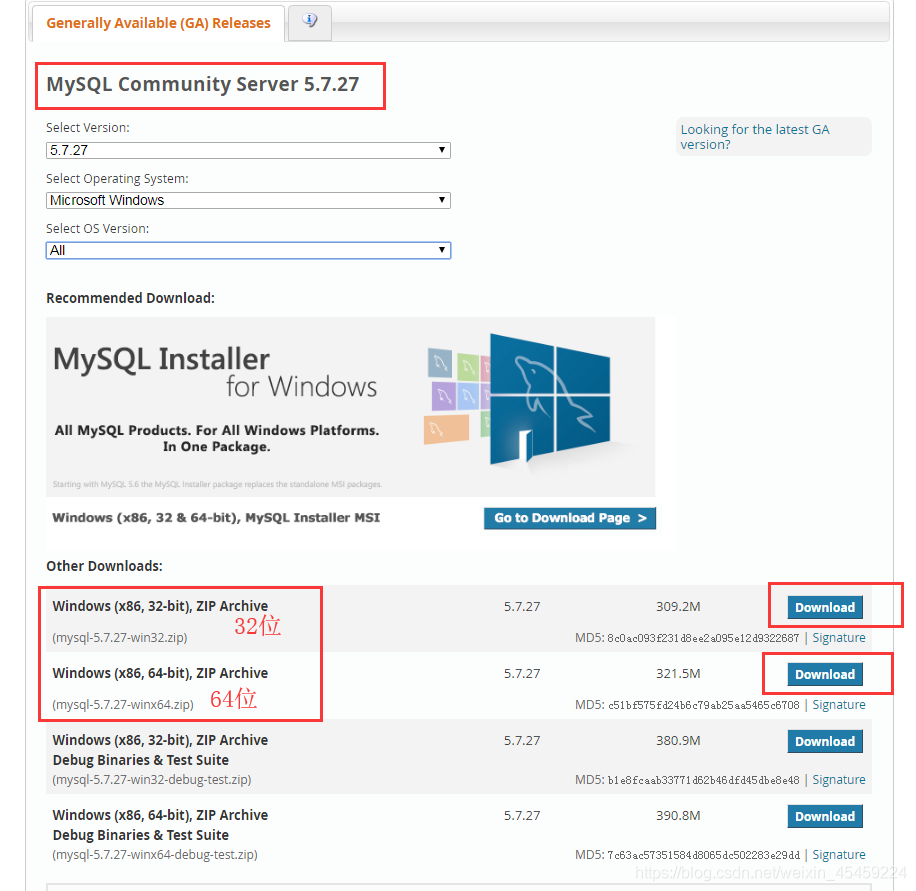916x891 pixels.
Task: Open Signature link for win32 ZIP archive
Action: click(839, 638)
